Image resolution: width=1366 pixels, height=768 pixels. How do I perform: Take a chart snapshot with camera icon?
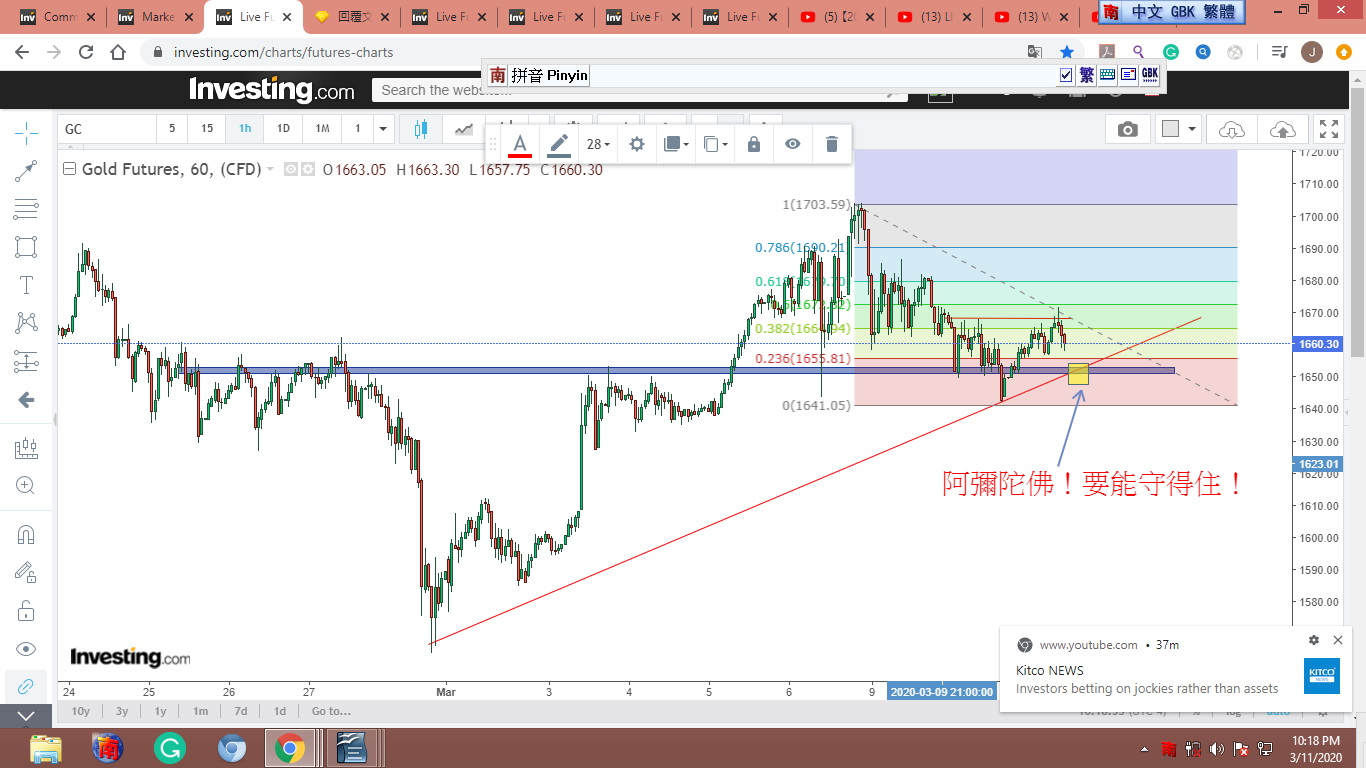tap(1127, 129)
